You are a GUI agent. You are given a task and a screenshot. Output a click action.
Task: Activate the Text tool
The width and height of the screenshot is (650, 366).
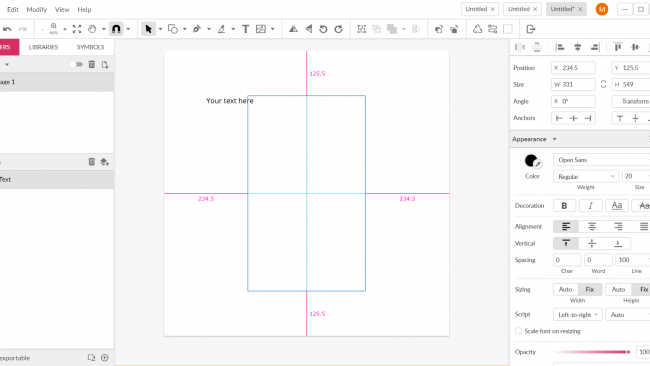coord(245,29)
